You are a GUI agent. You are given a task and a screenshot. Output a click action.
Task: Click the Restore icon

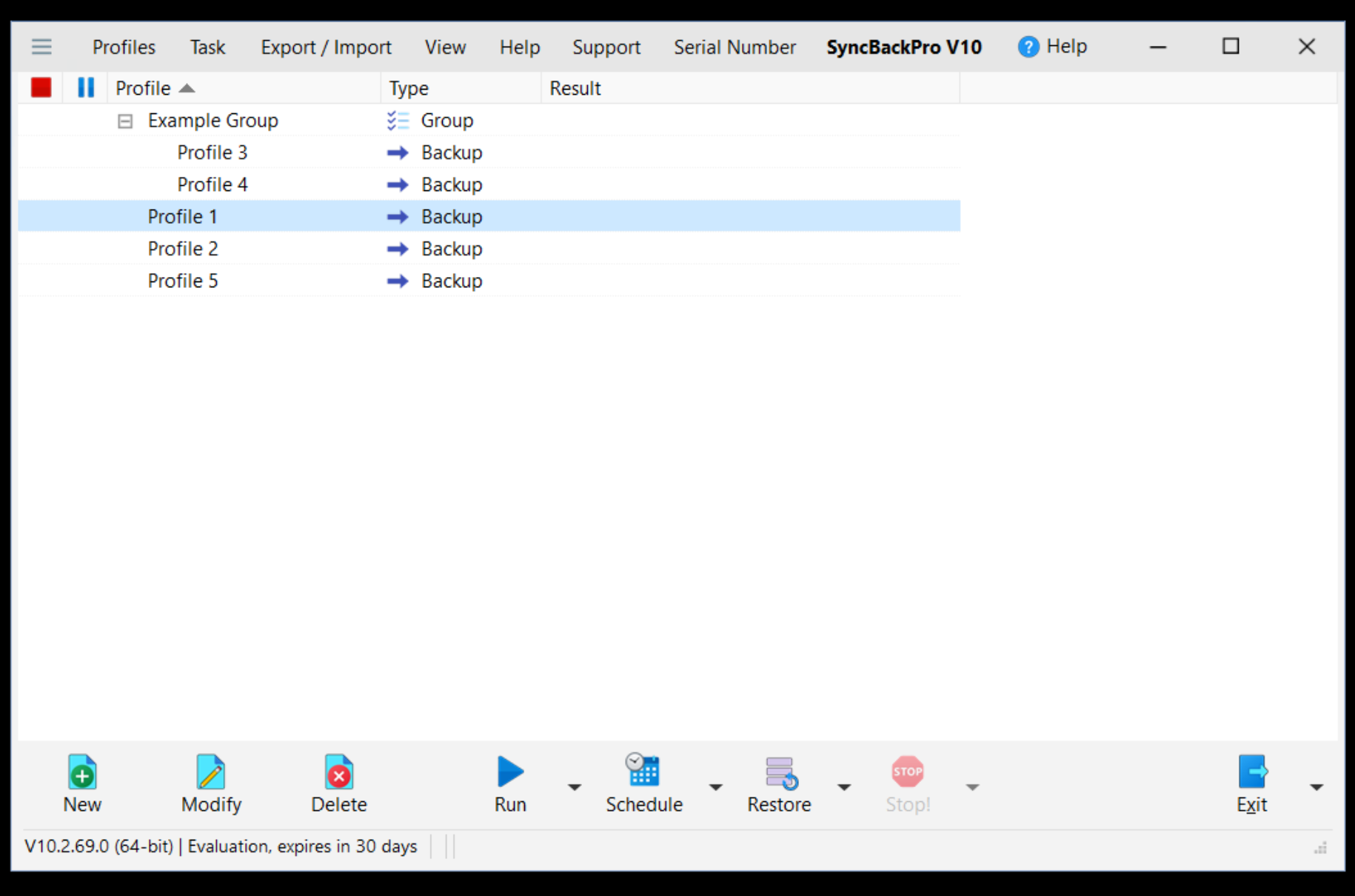(780, 772)
